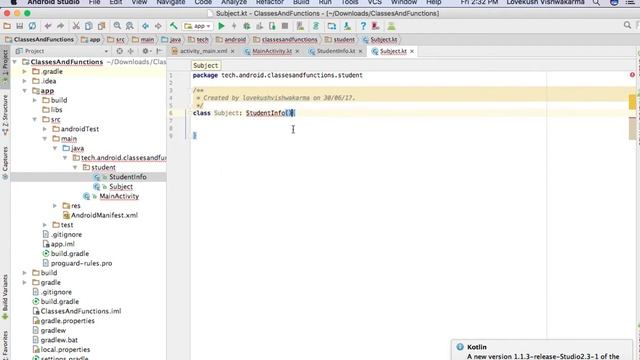Expand the androidTest folder
640x360 pixels.
(x=44, y=129)
